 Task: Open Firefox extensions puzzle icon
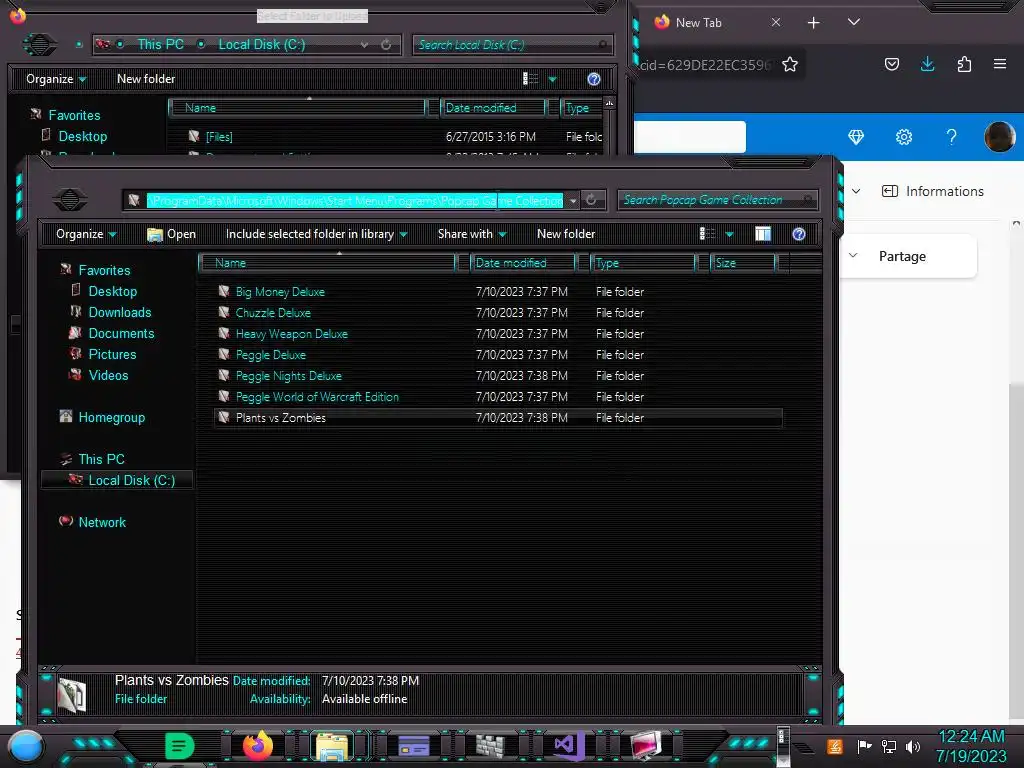point(964,64)
